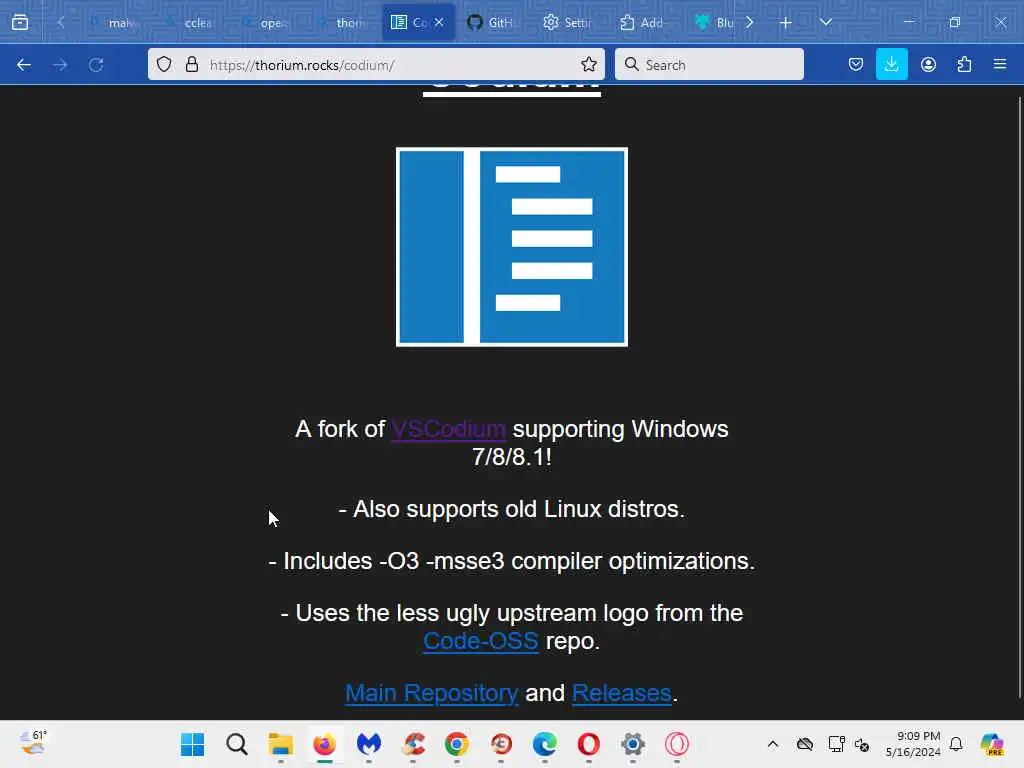This screenshot has height=768, width=1024.
Task: Open the Windows Start menu
Action: pos(193,744)
